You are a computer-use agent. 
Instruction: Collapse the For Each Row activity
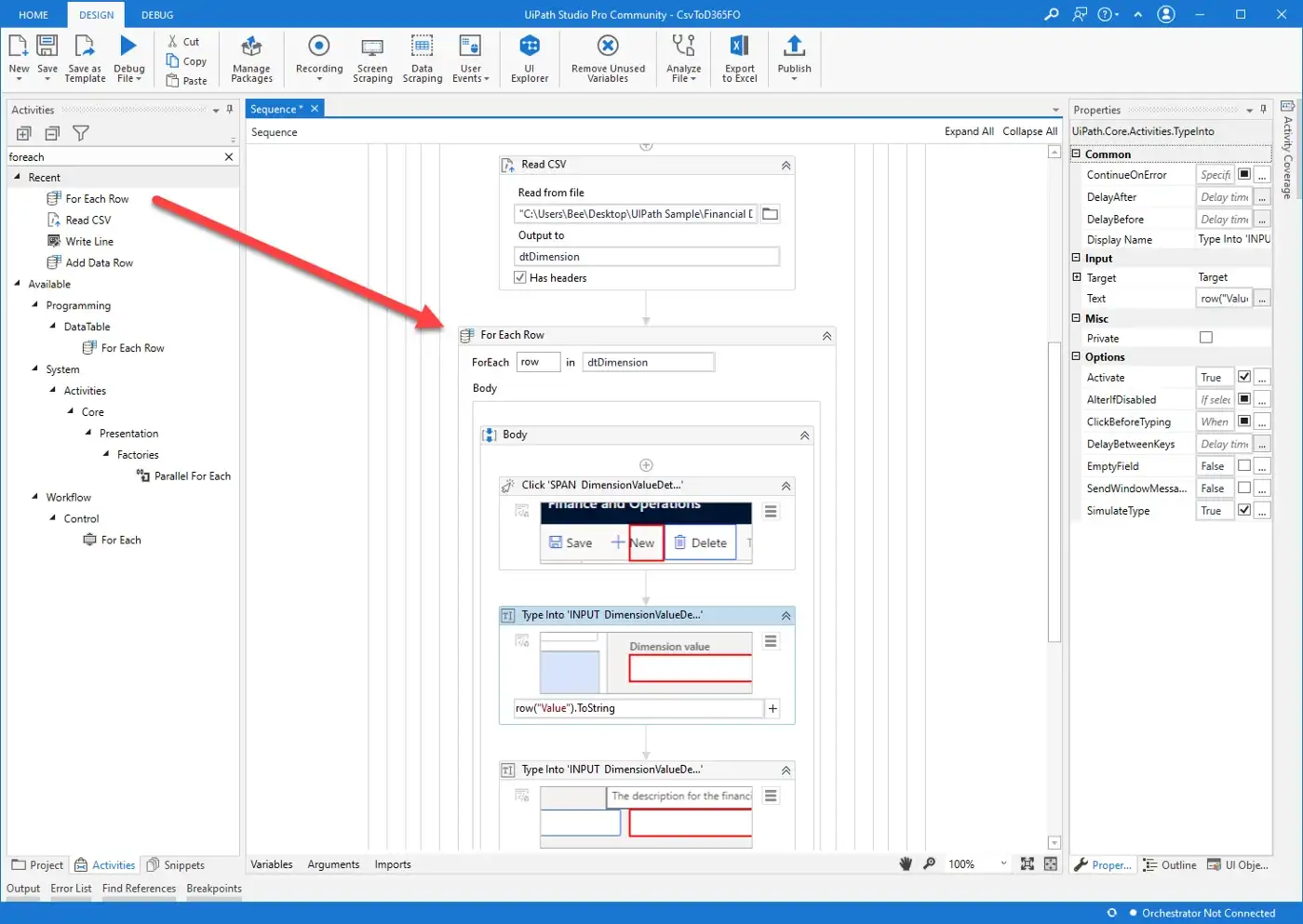pyautogui.click(x=826, y=336)
